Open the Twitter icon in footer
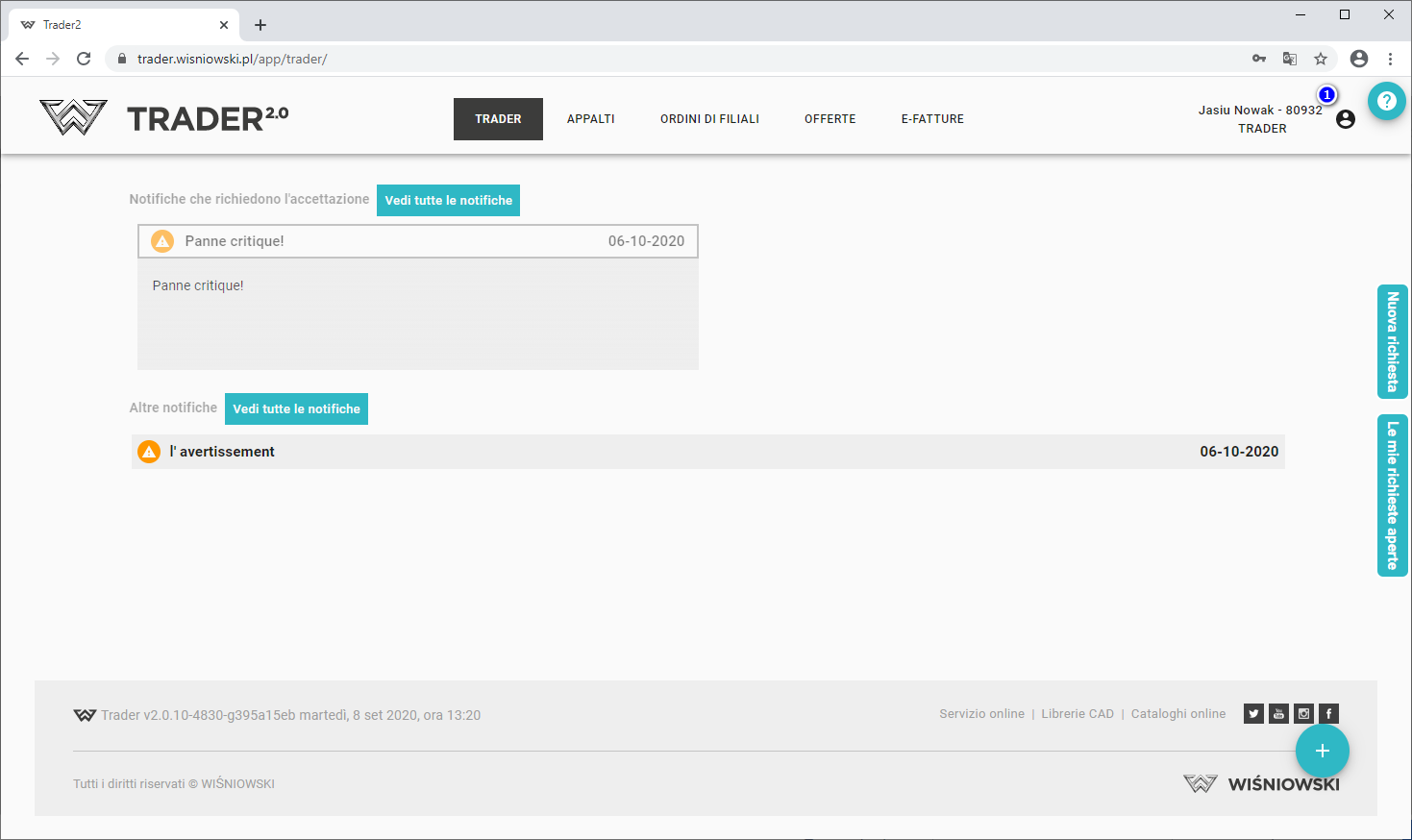 (x=1253, y=713)
